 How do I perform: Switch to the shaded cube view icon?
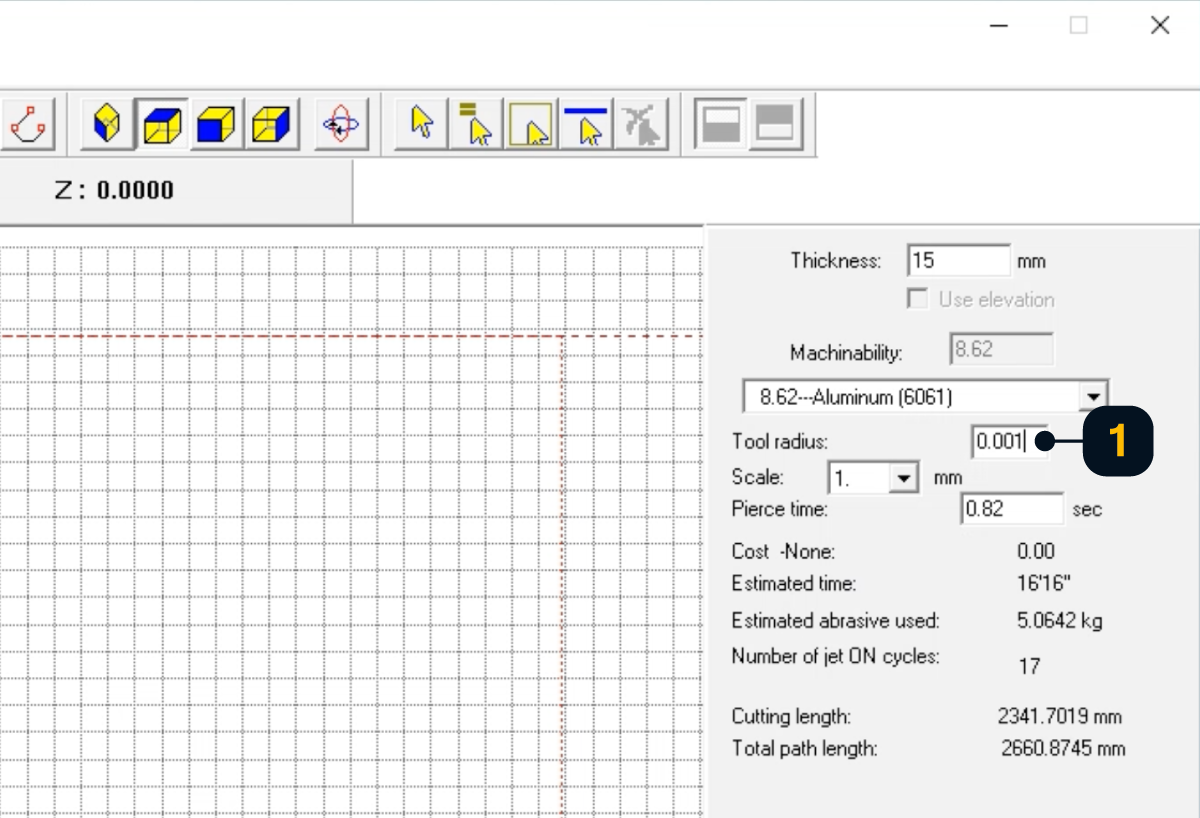tap(160, 124)
